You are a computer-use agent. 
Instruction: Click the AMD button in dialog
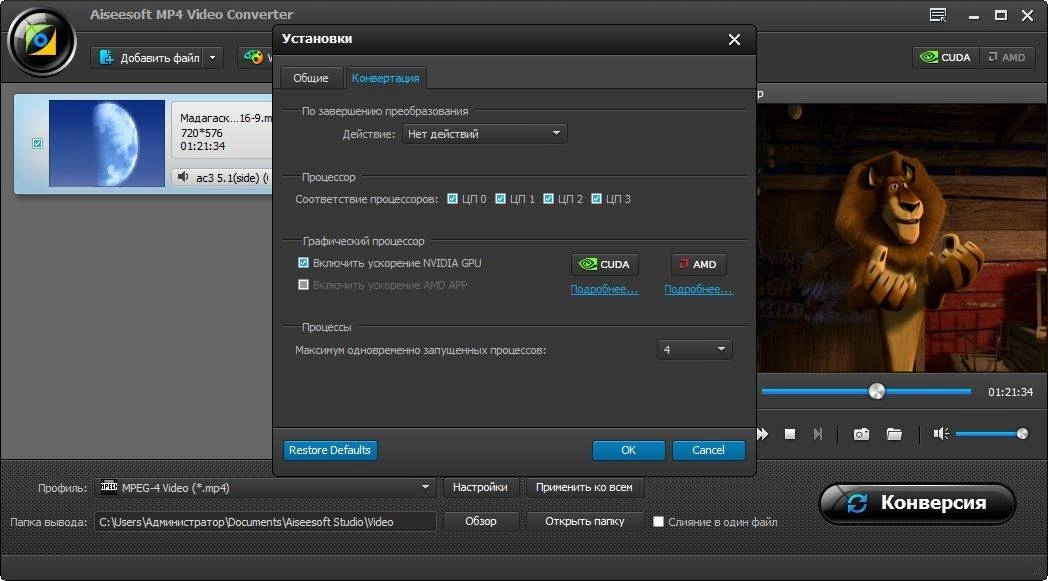click(698, 264)
